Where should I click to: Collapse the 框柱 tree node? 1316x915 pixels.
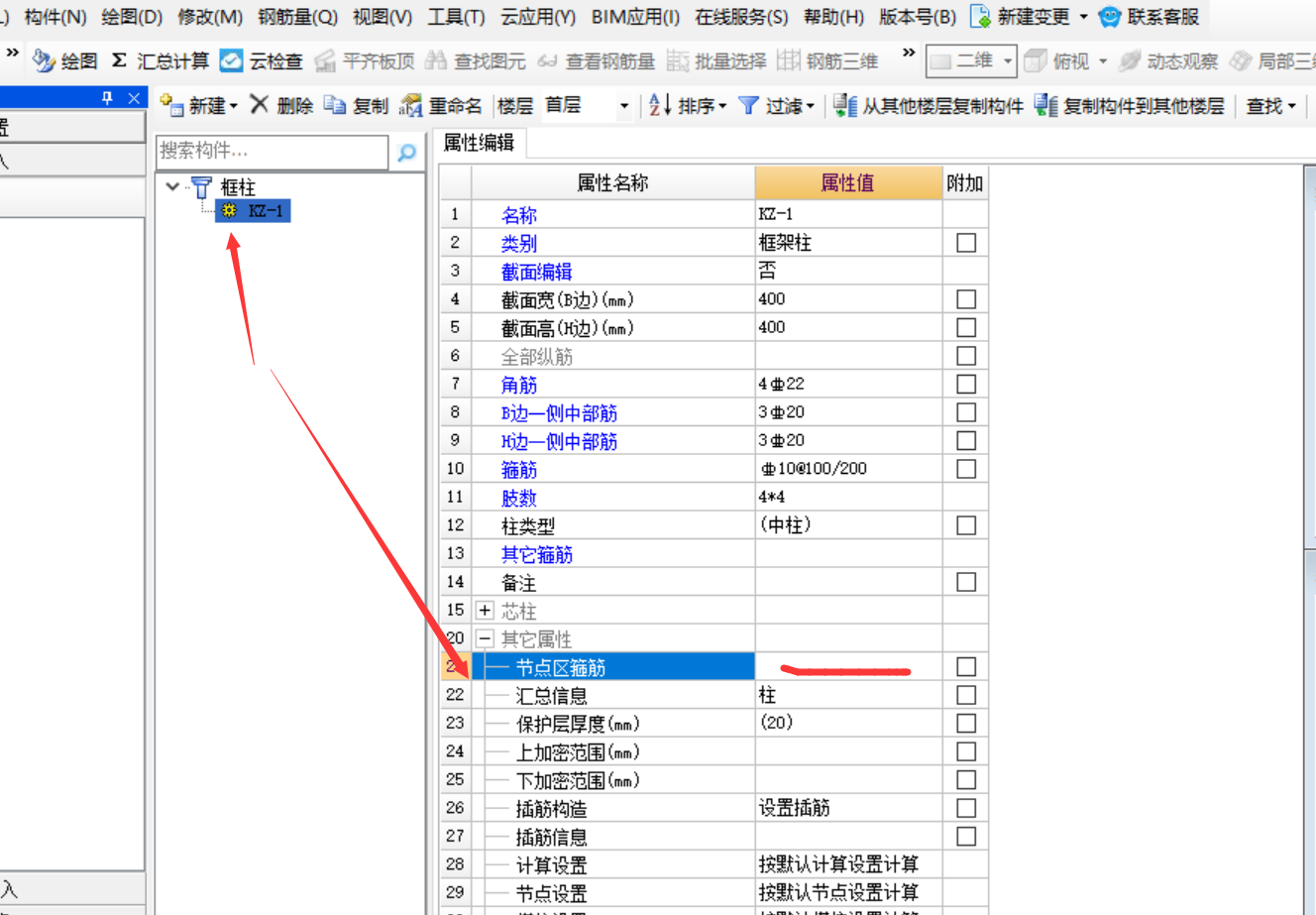(x=172, y=186)
